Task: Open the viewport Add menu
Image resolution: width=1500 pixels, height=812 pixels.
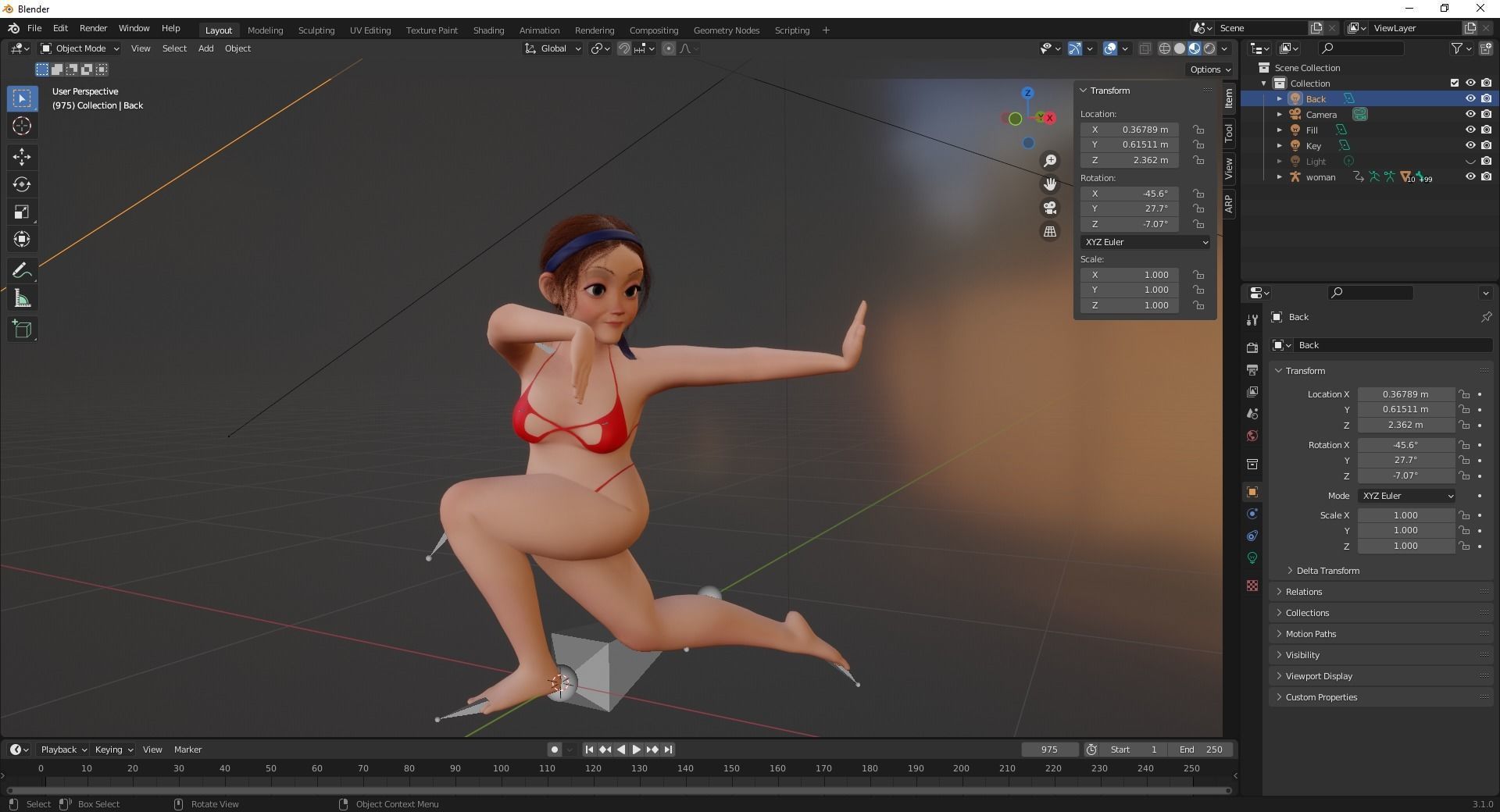Action: [205, 48]
